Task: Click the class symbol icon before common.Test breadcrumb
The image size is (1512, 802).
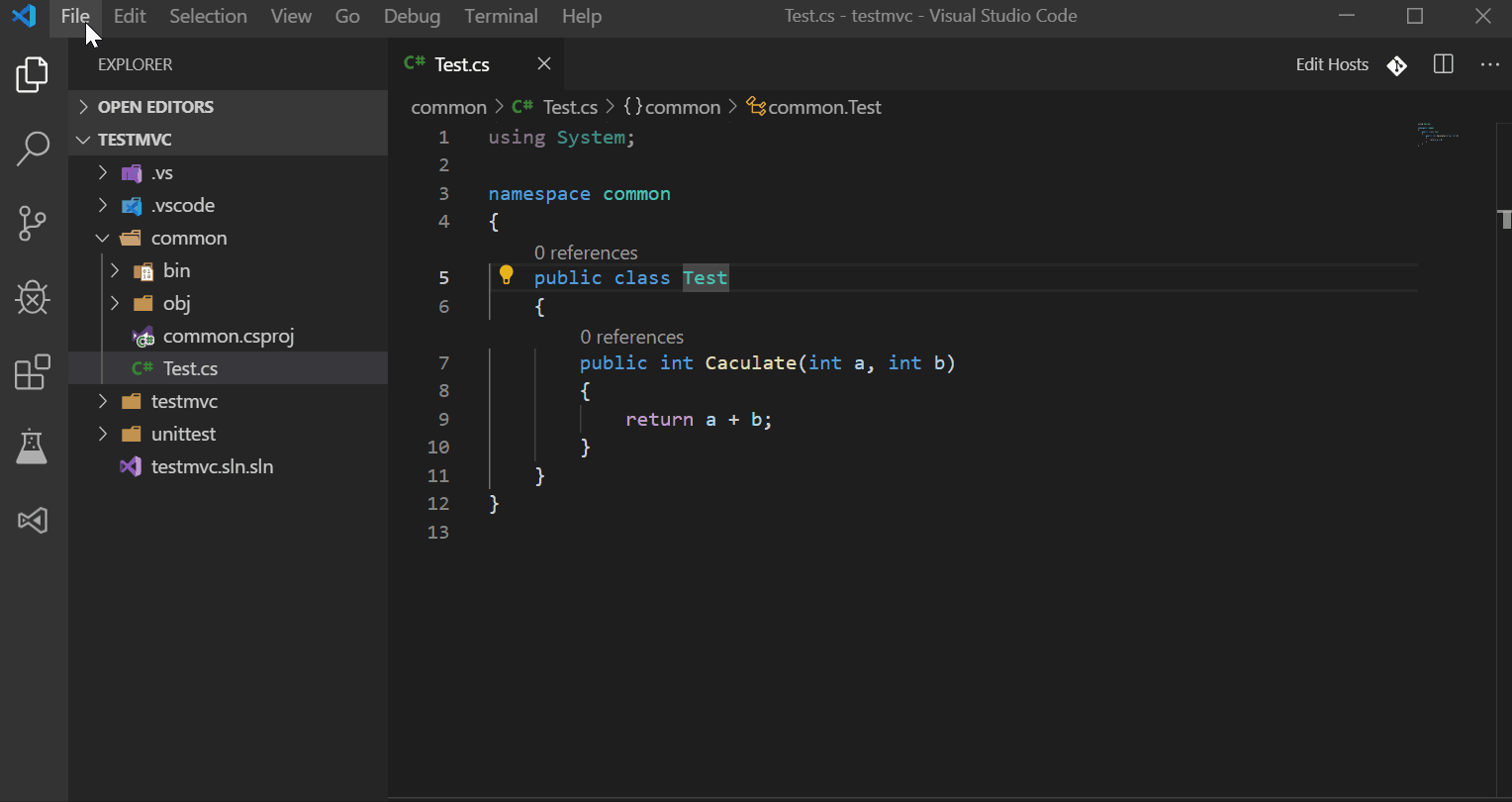Action: click(756, 107)
